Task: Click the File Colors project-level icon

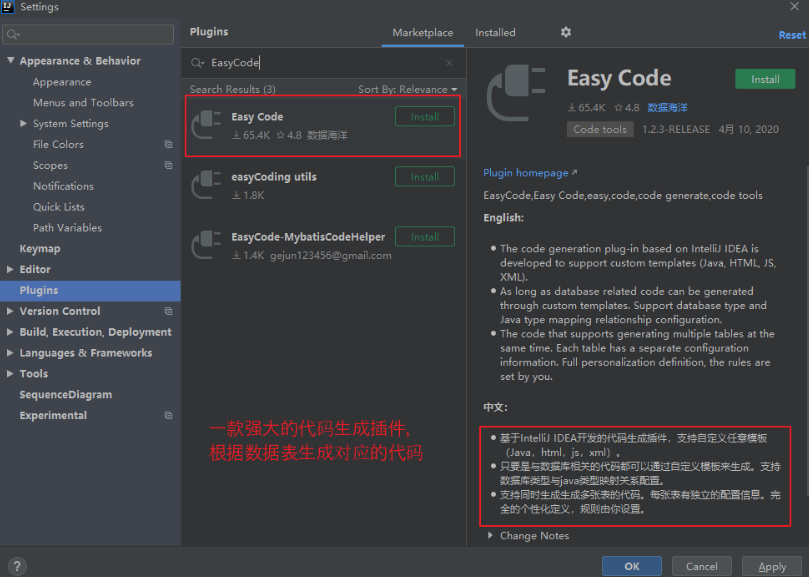Action: 168,145
